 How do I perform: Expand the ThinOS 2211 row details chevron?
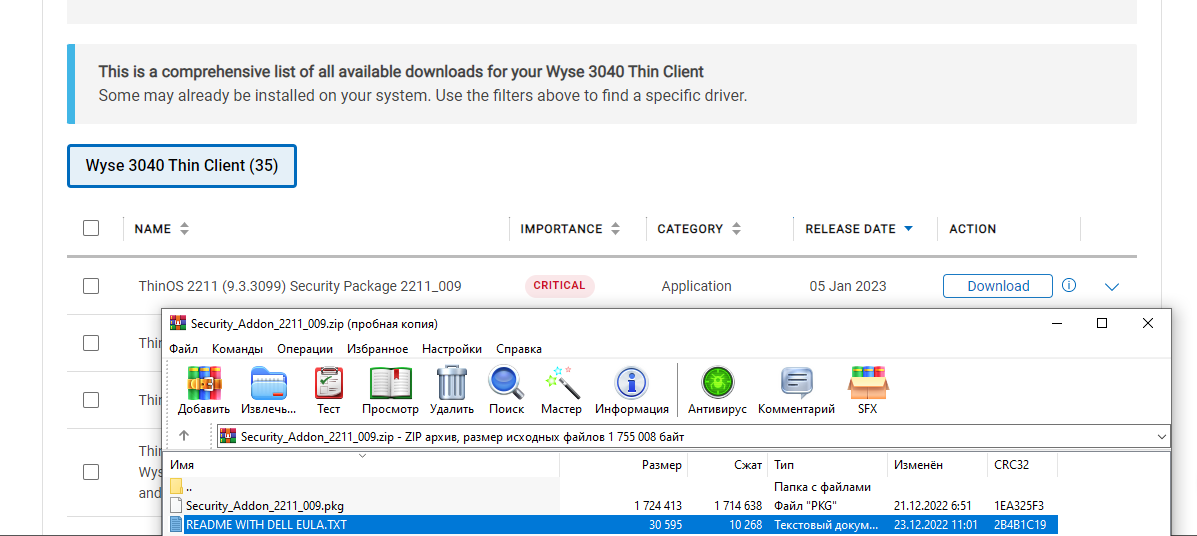(x=1112, y=287)
